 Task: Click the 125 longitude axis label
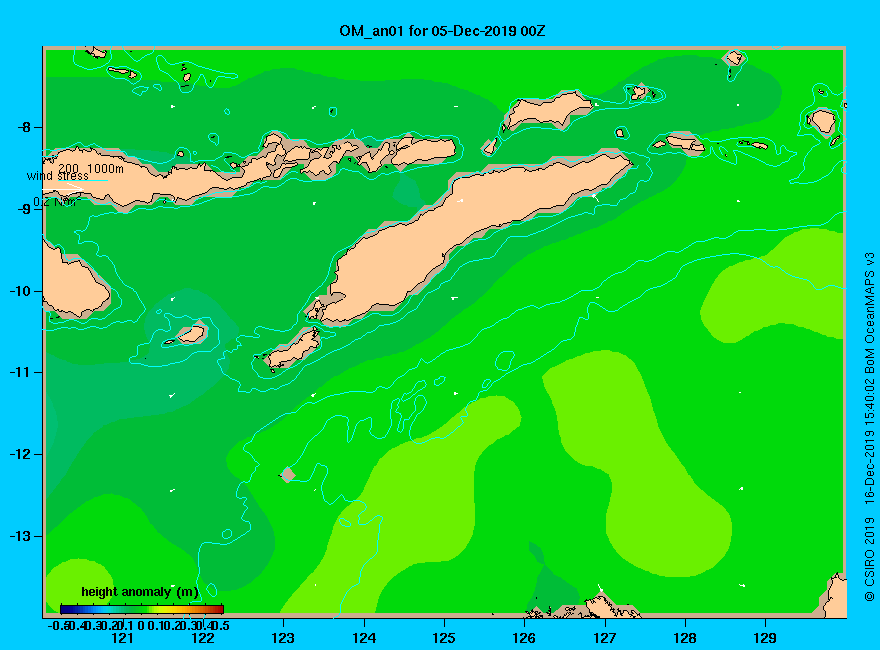[x=444, y=638]
